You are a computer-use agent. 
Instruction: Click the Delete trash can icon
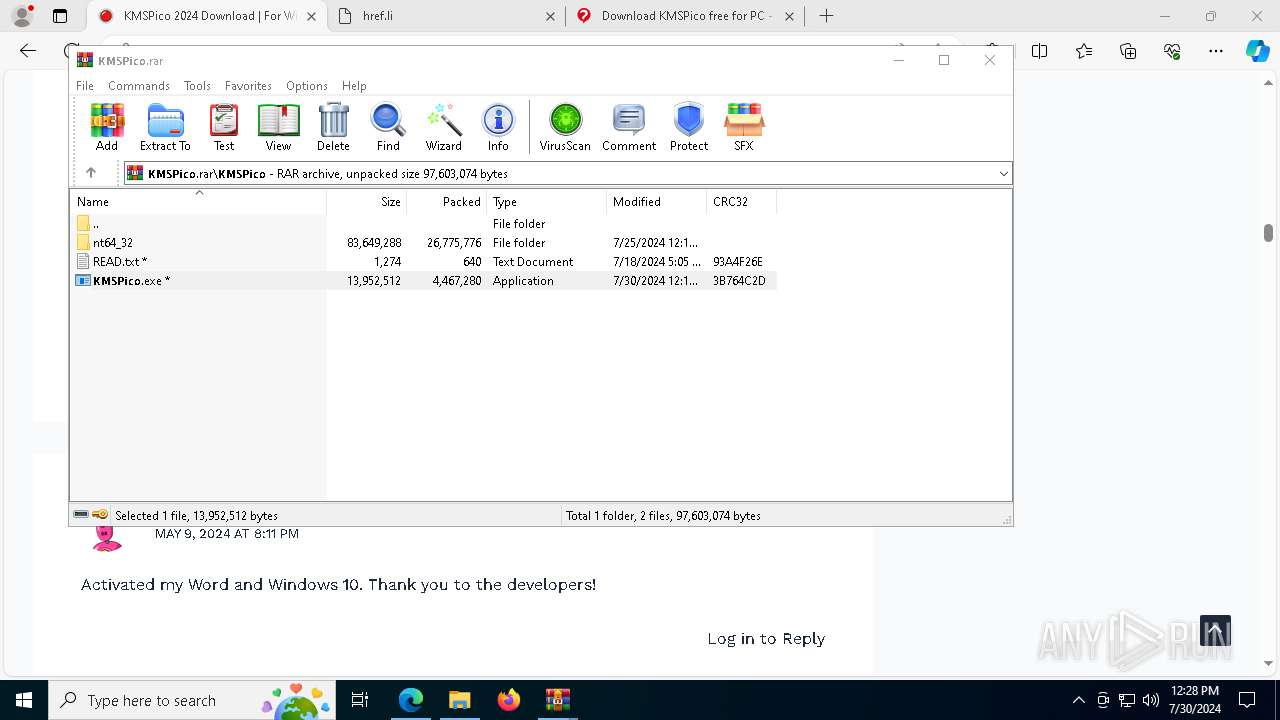(x=333, y=127)
